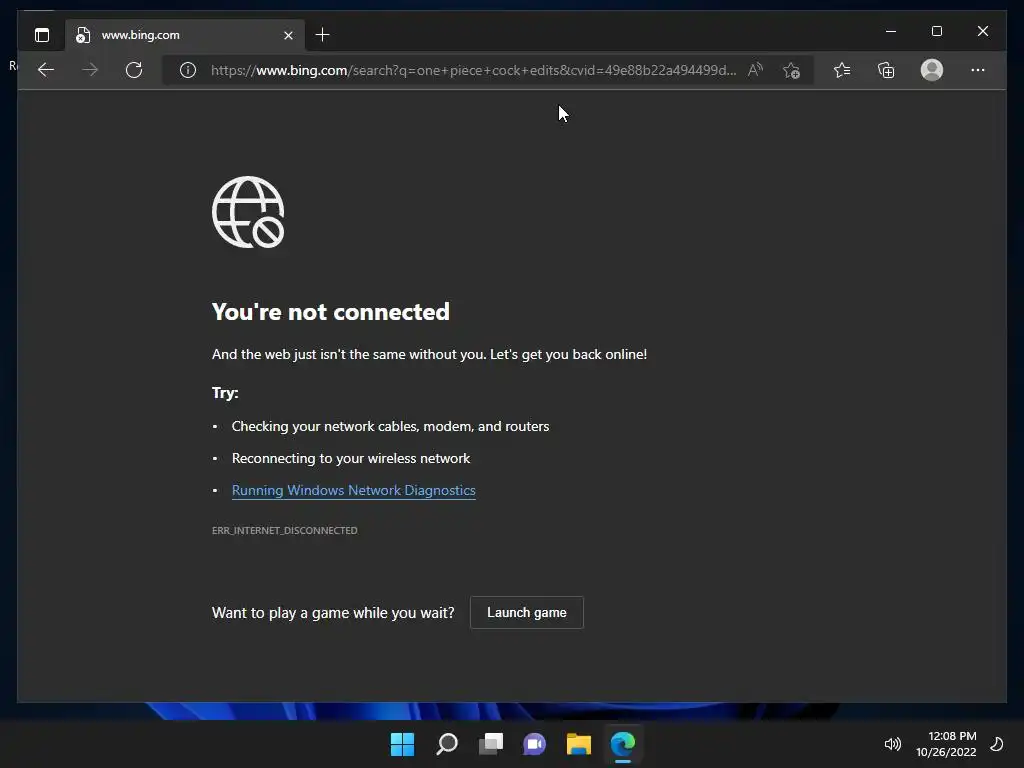Click Microsoft Edge taskbar icon
The width and height of the screenshot is (1024, 768).
(x=622, y=744)
